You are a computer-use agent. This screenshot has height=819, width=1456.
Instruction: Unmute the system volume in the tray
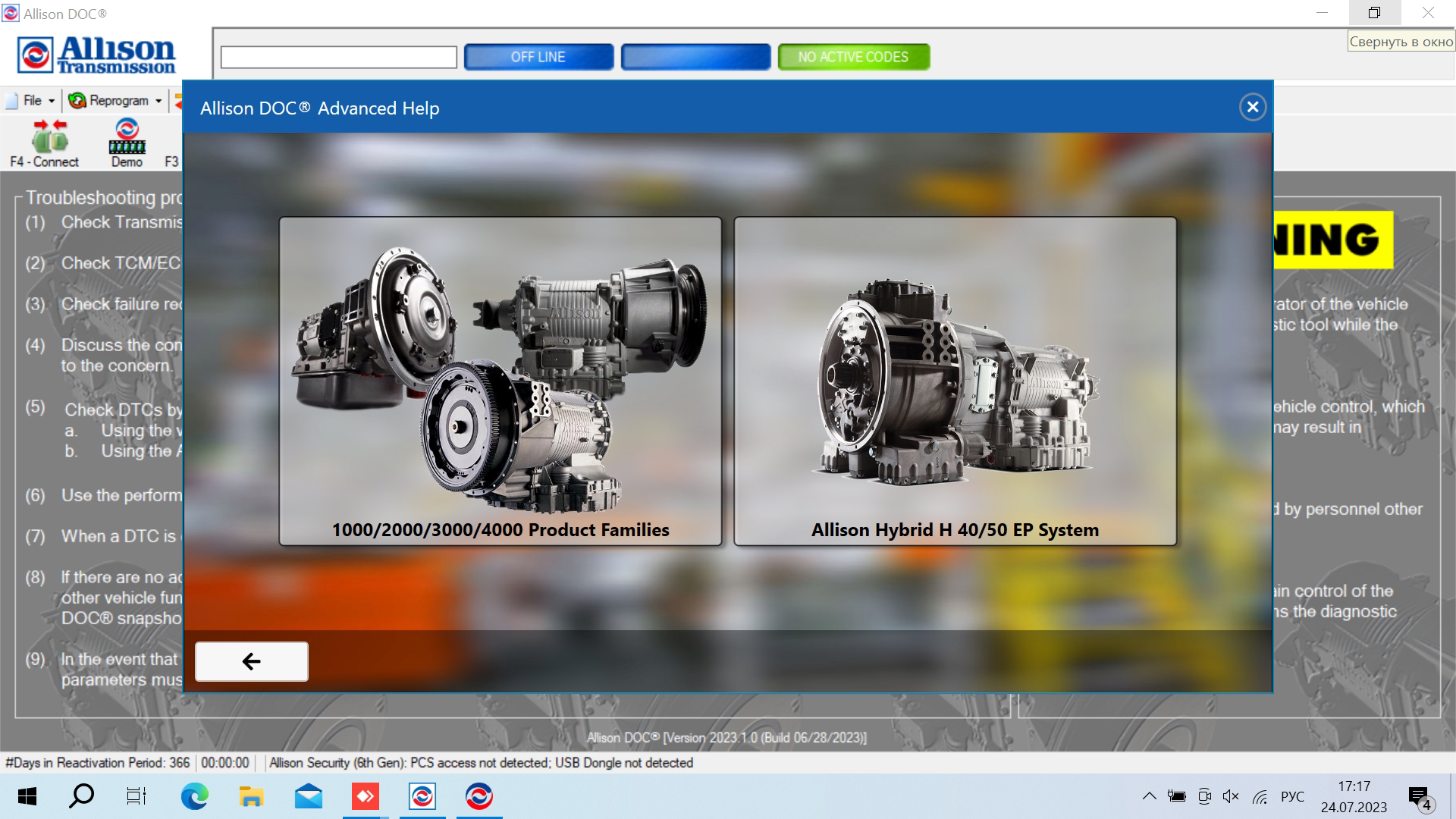tap(1231, 796)
